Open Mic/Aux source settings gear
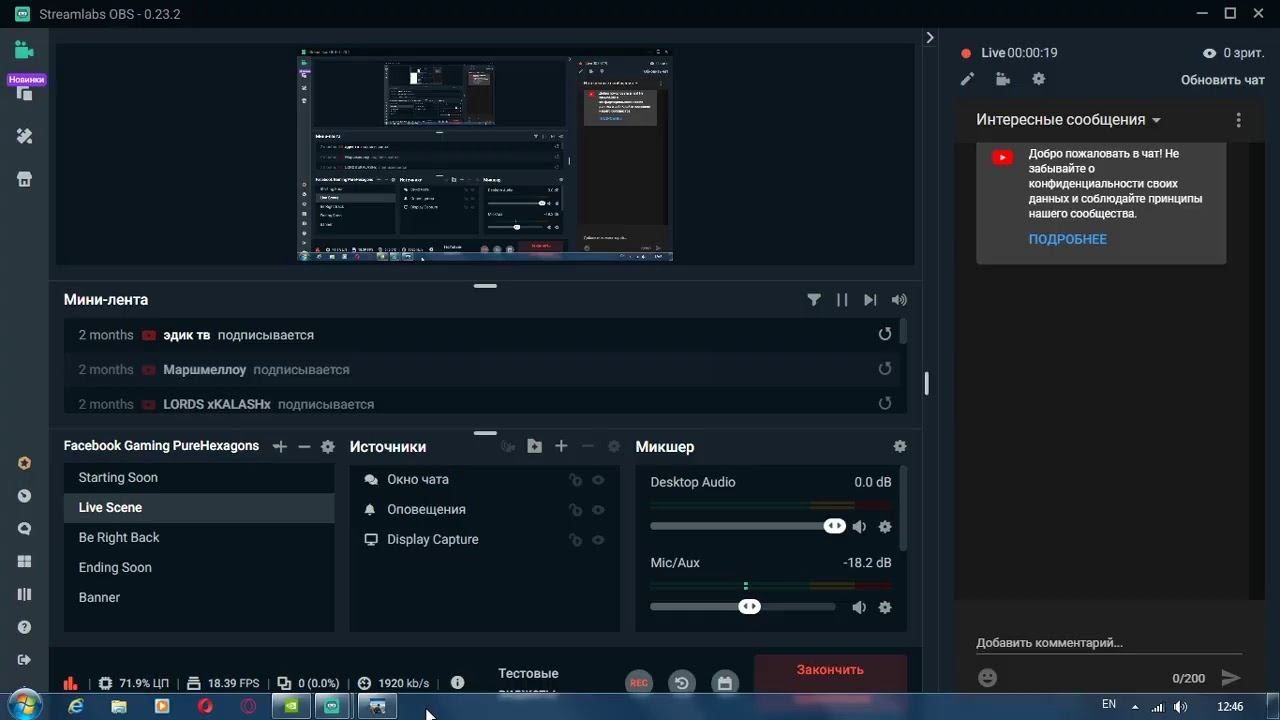The width and height of the screenshot is (1280, 720). [885, 607]
